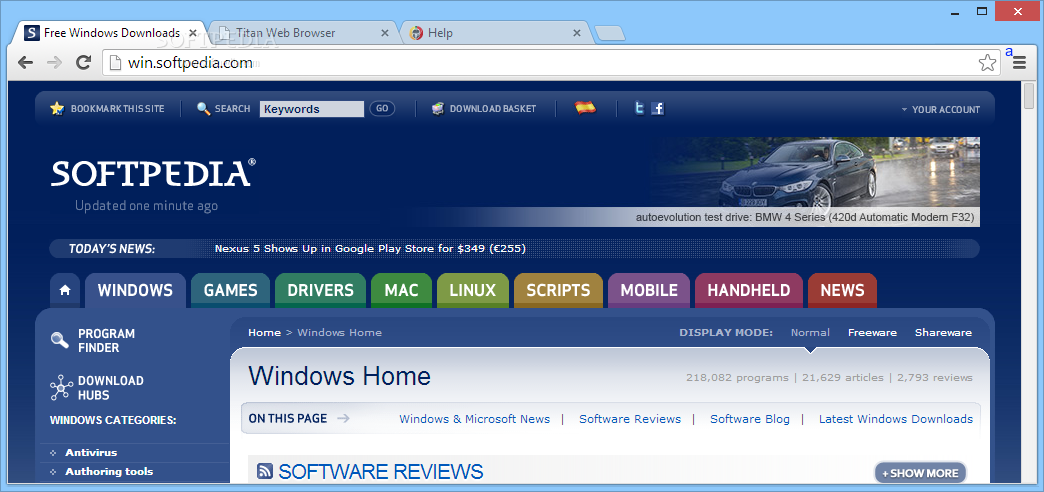
Task: Click the Twitter icon in the top bar
Action: click(639, 109)
